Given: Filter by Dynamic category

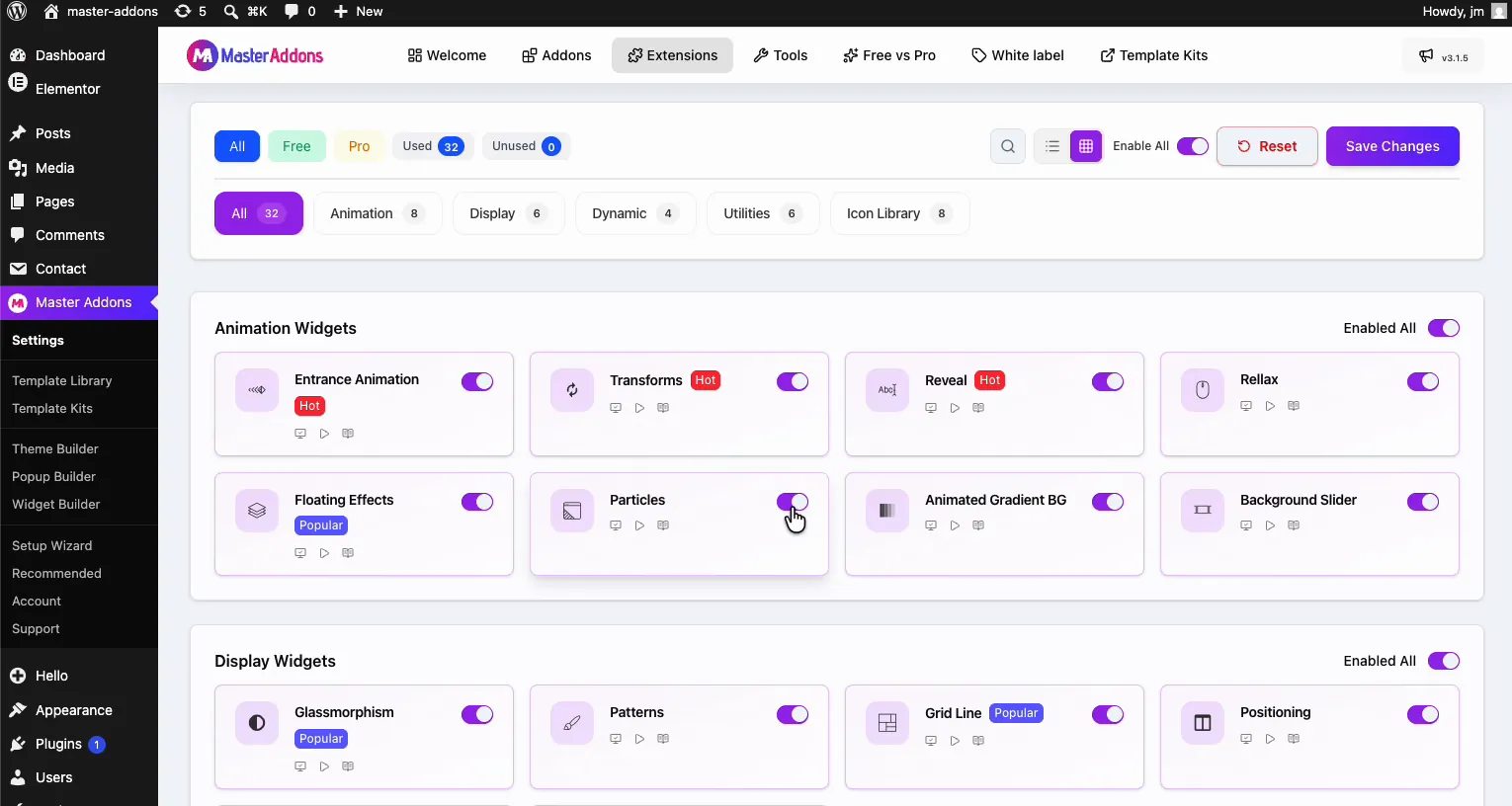Looking at the screenshot, I should pyautogui.click(x=635, y=213).
